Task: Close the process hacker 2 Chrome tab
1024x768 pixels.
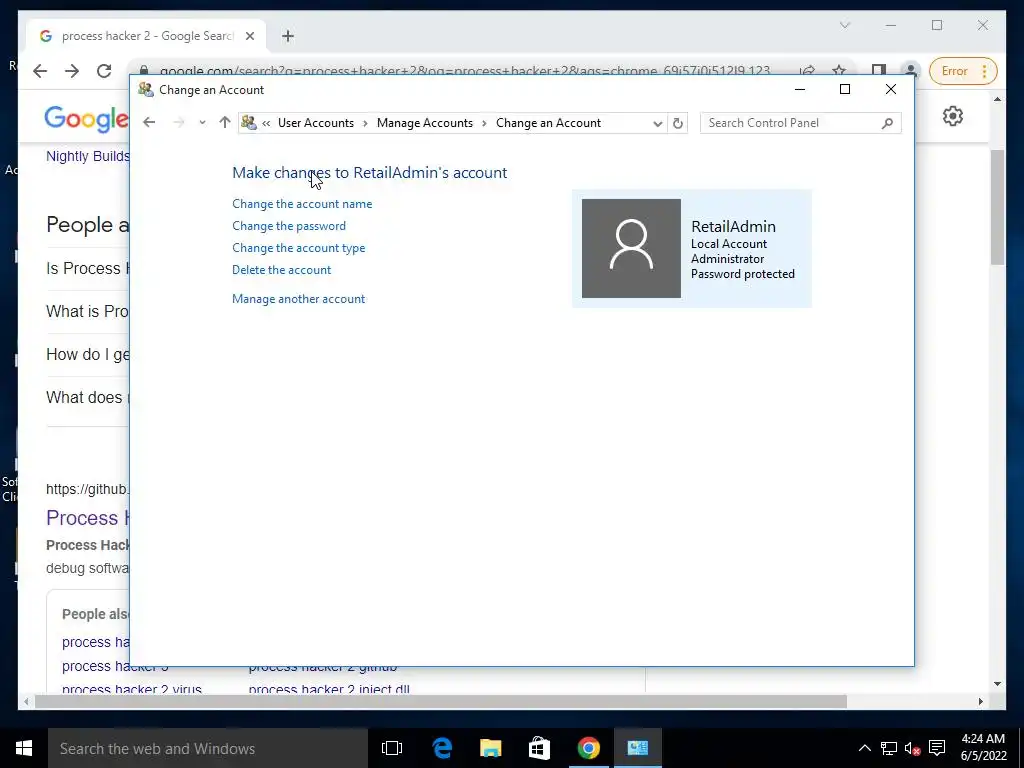Action: pos(249,36)
